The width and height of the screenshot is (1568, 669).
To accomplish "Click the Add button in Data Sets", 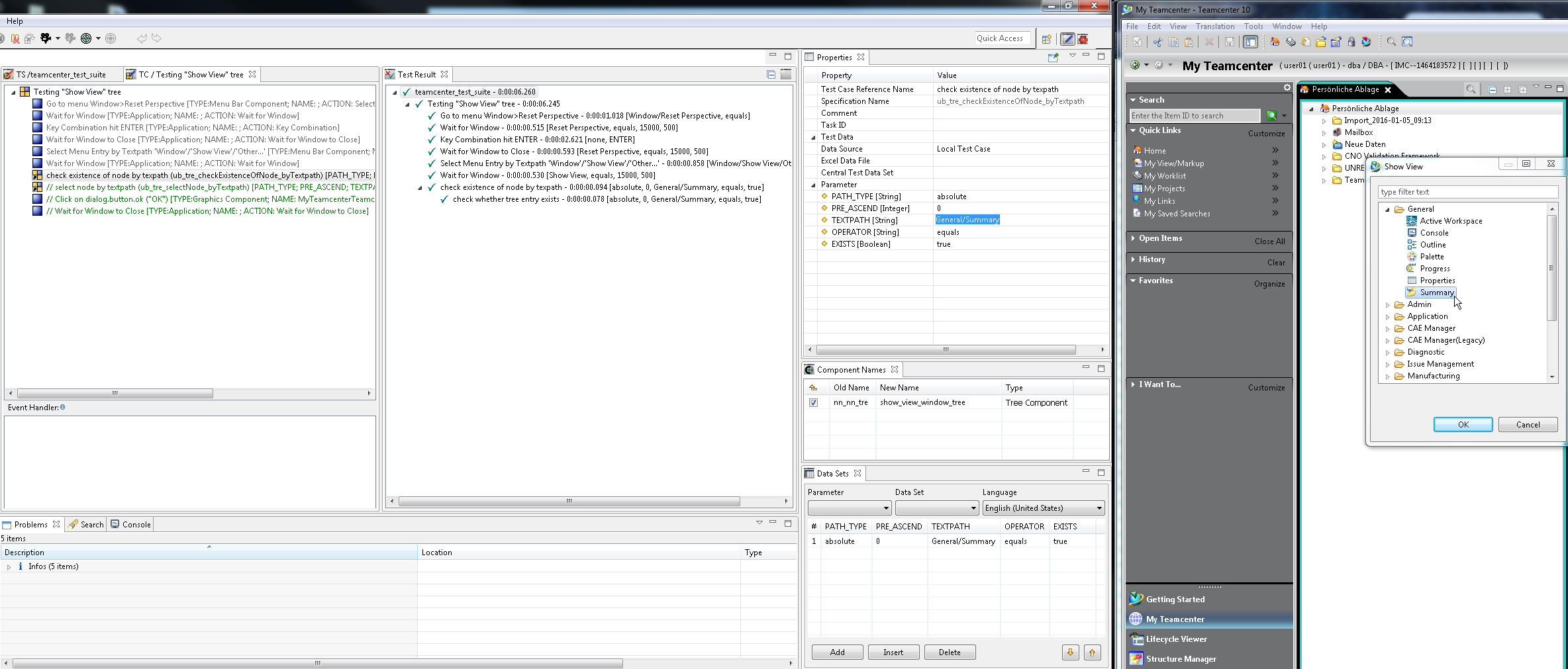I will pyautogui.click(x=837, y=652).
